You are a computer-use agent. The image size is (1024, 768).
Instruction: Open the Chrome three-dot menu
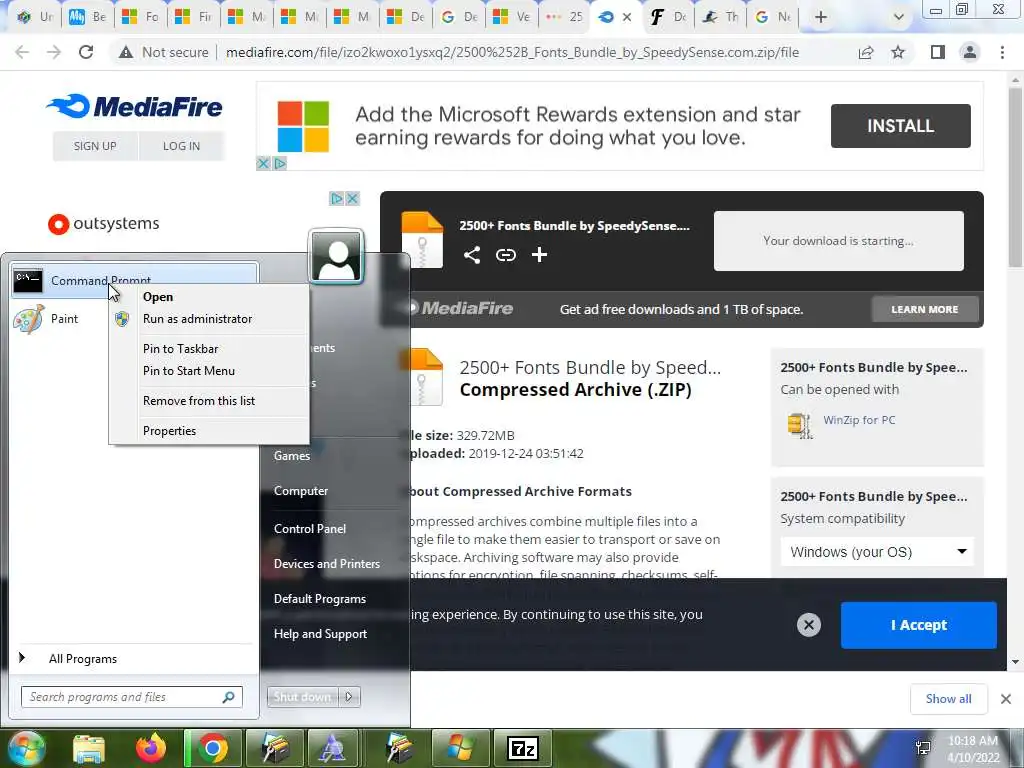tap(1002, 52)
